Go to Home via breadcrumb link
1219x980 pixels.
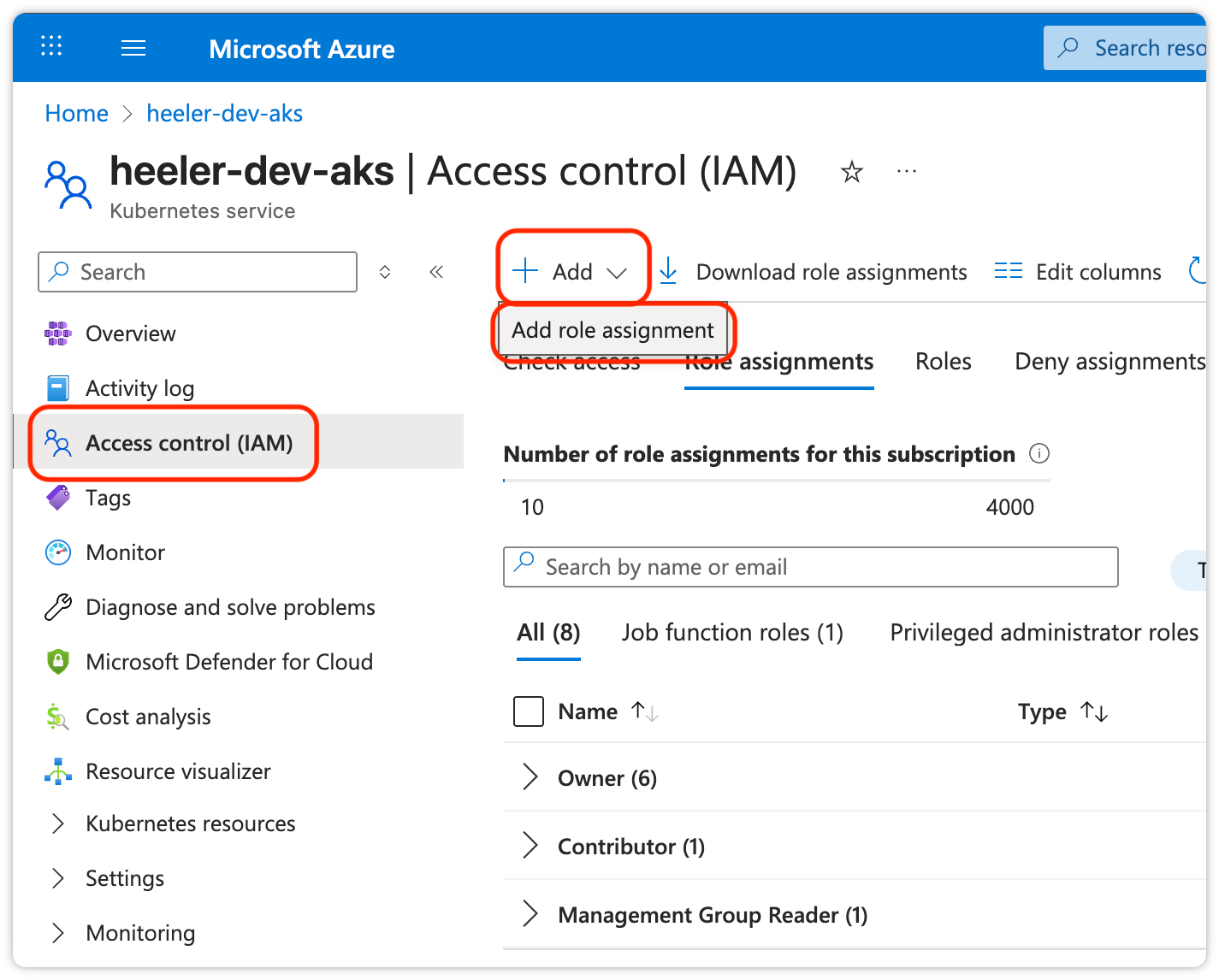[76, 114]
